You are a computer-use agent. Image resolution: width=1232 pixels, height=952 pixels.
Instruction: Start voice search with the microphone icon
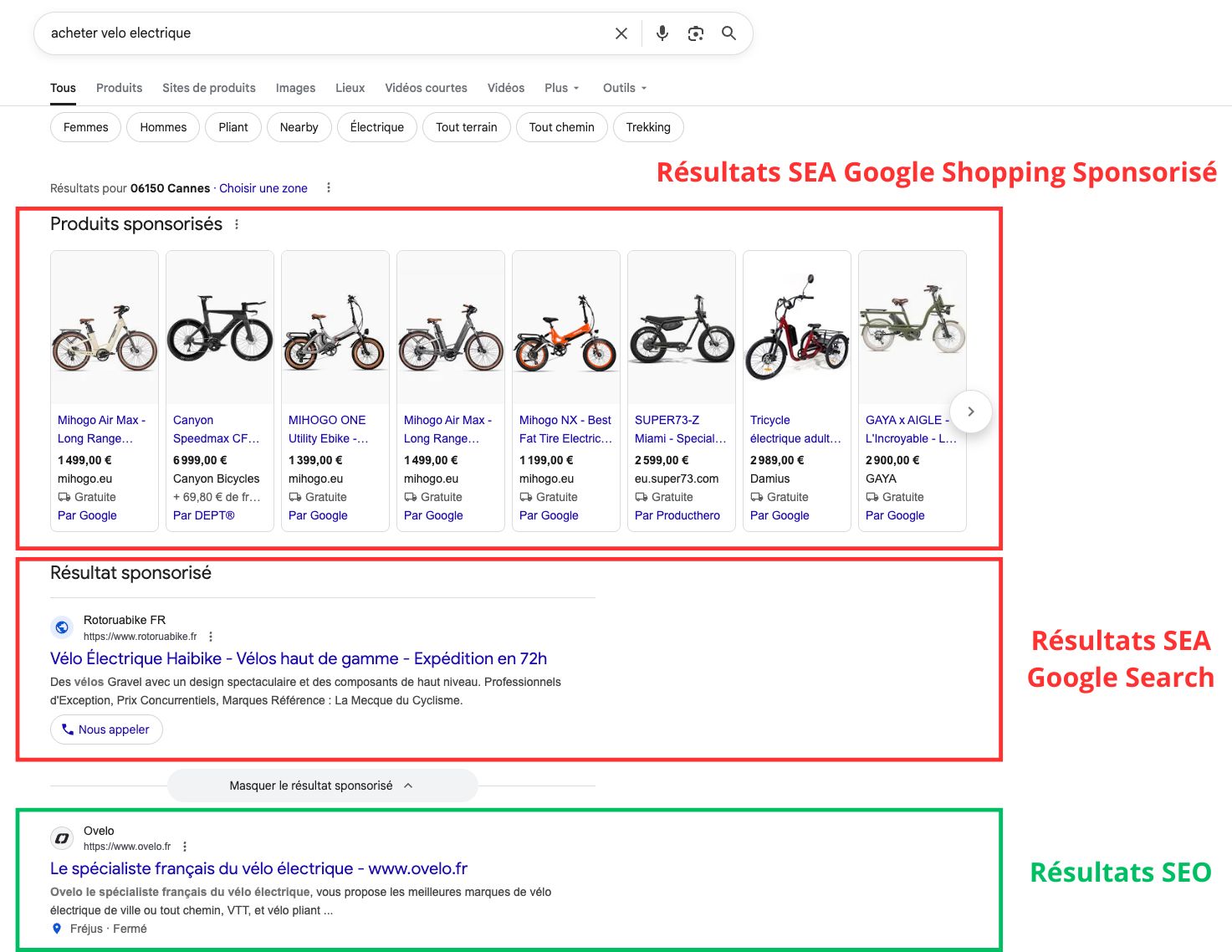tap(662, 33)
